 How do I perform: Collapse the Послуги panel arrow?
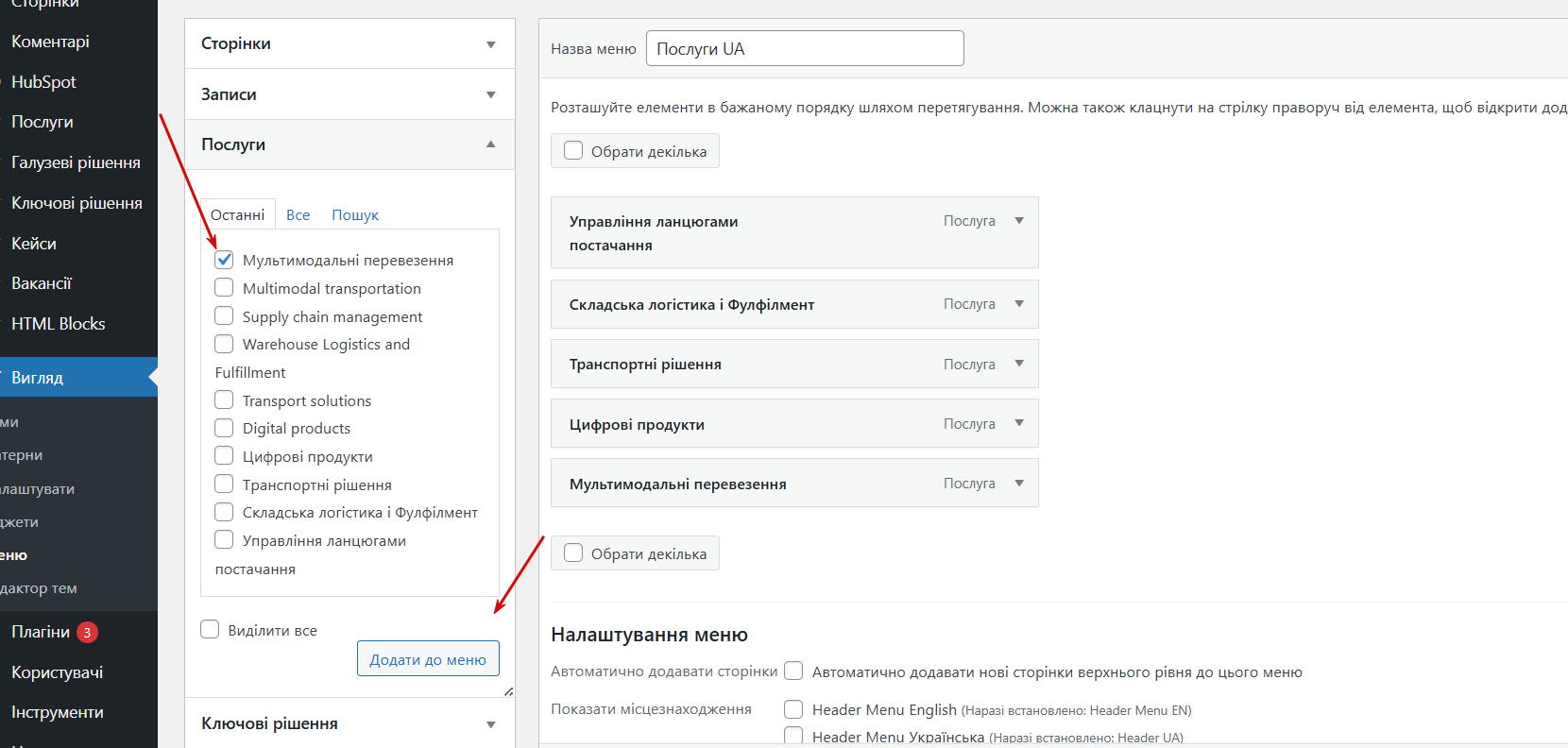pyautogui.click(x=490, y=144)
